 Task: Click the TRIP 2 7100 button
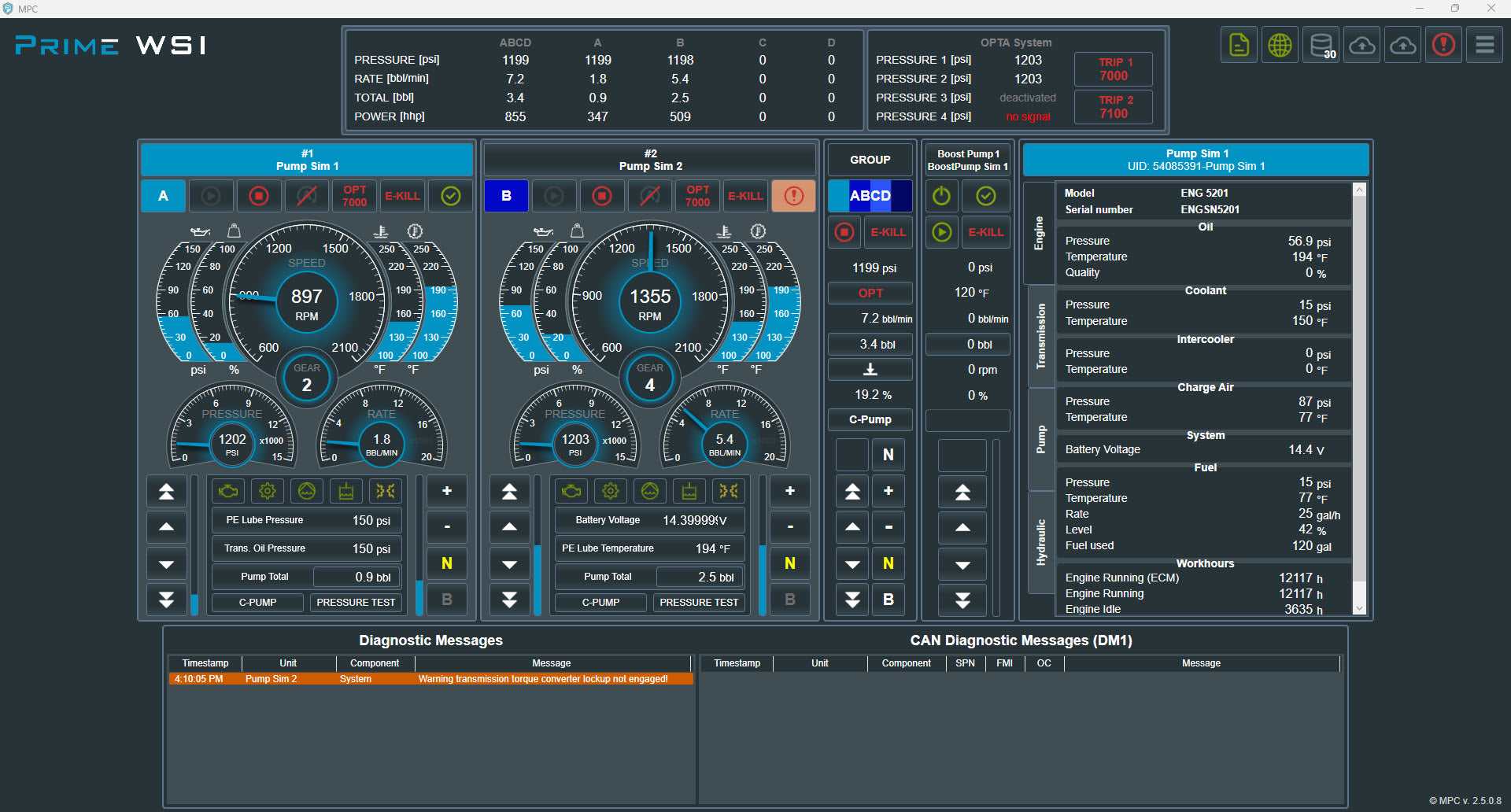[x=1114, y=107]
